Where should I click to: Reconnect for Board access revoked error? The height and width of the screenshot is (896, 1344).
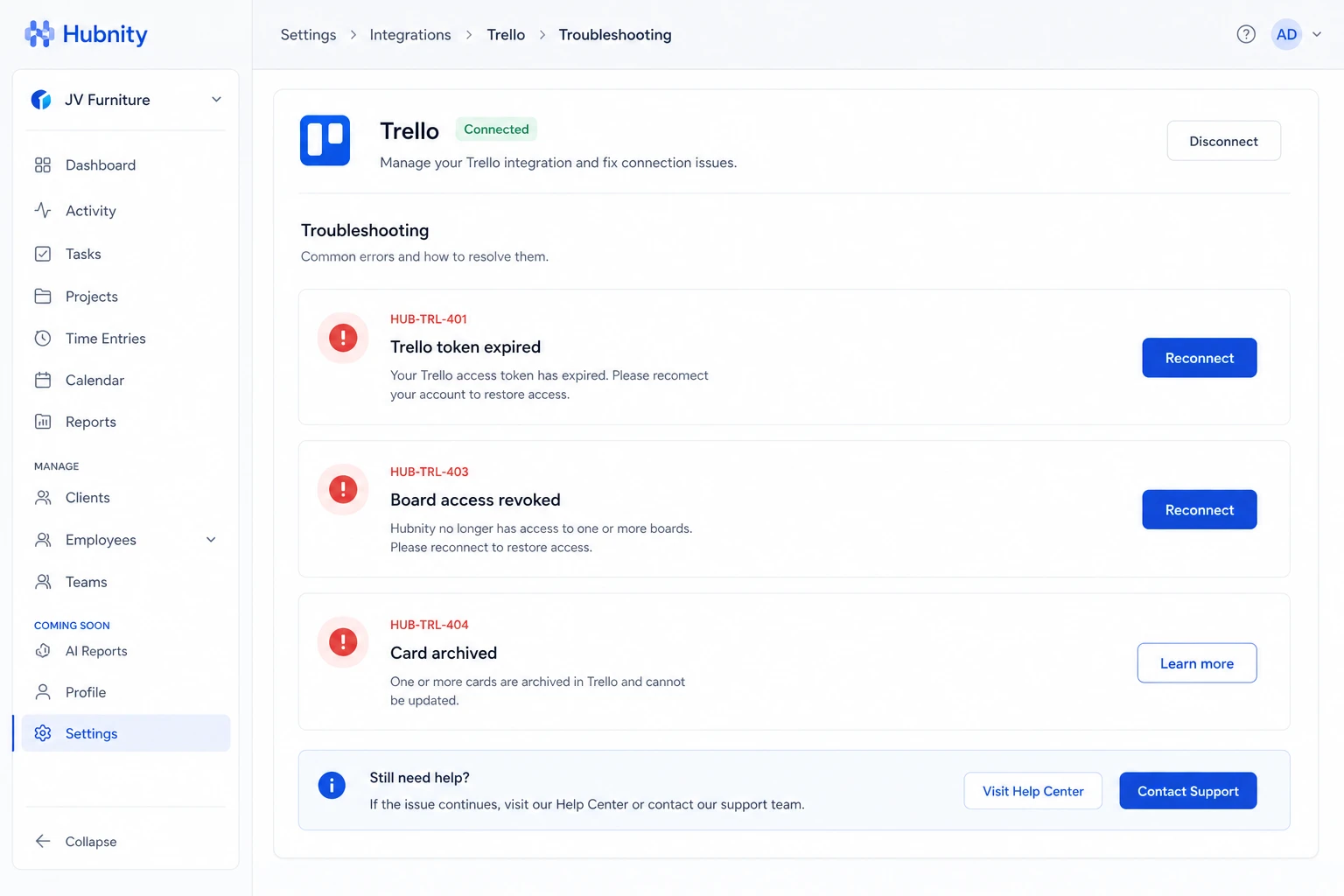(x=1199, y=510)
